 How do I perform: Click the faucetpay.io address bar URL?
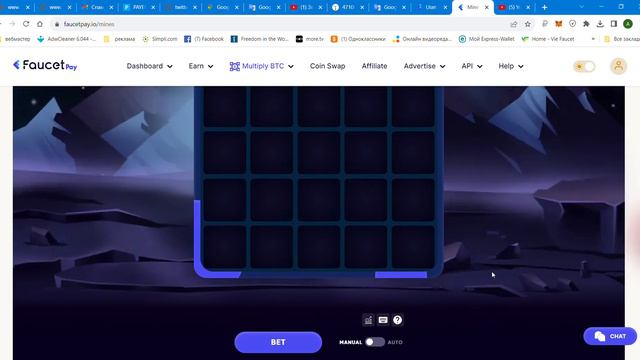89,24
